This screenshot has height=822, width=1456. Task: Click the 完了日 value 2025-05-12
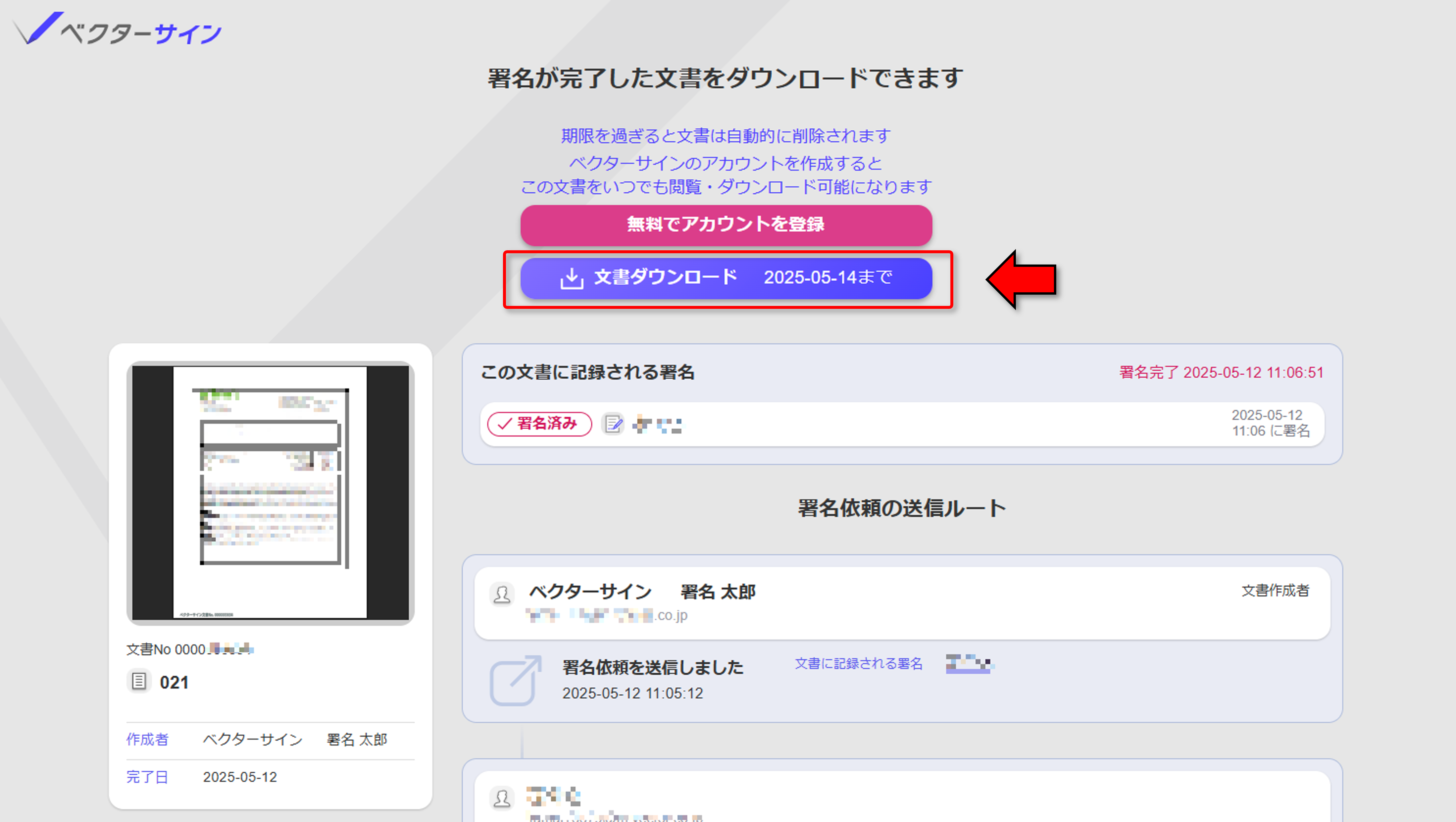240,777
